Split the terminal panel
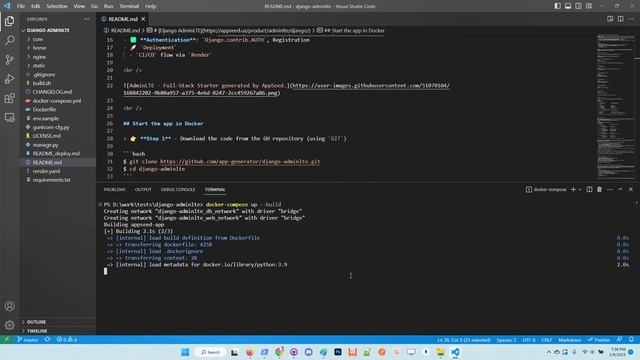 coord(589,189)
